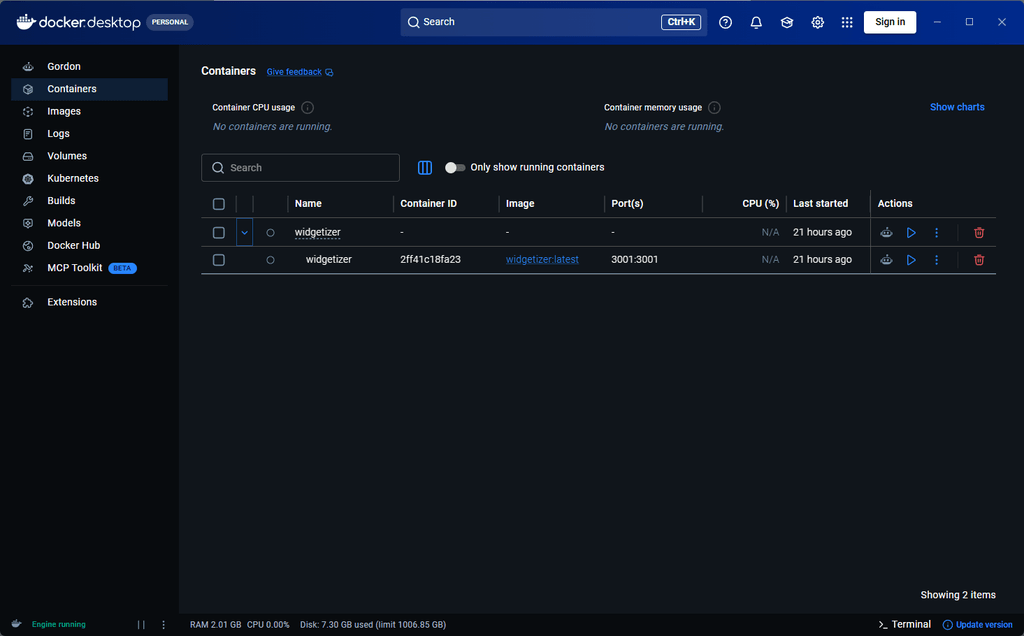Check the select-all containers checkbox
Viewport: 1024px width, 636px height.
point(219,204)
